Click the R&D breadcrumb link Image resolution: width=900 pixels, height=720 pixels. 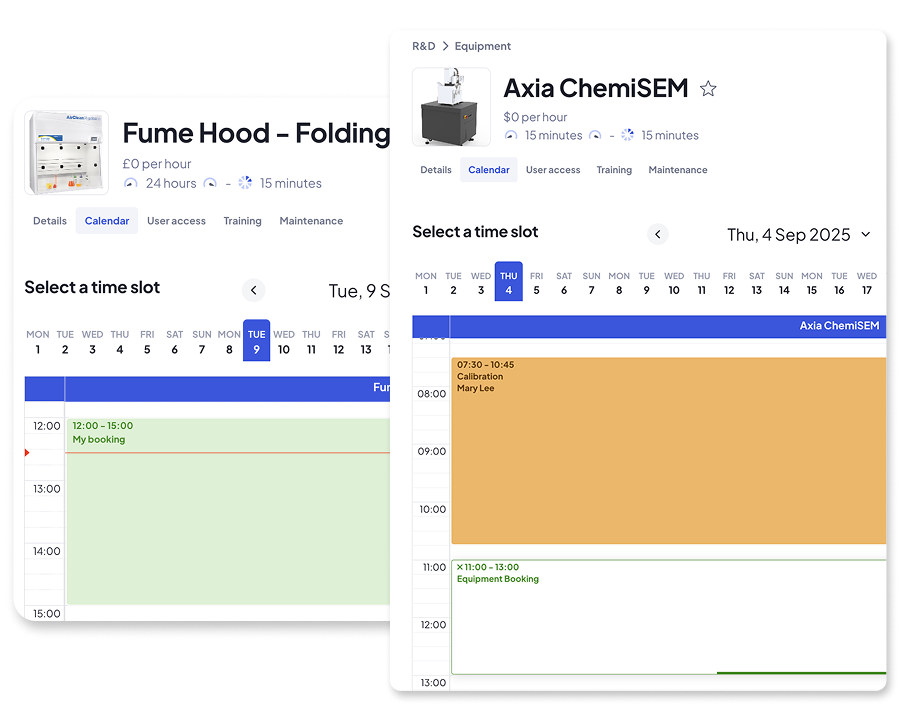coord(424,46)
